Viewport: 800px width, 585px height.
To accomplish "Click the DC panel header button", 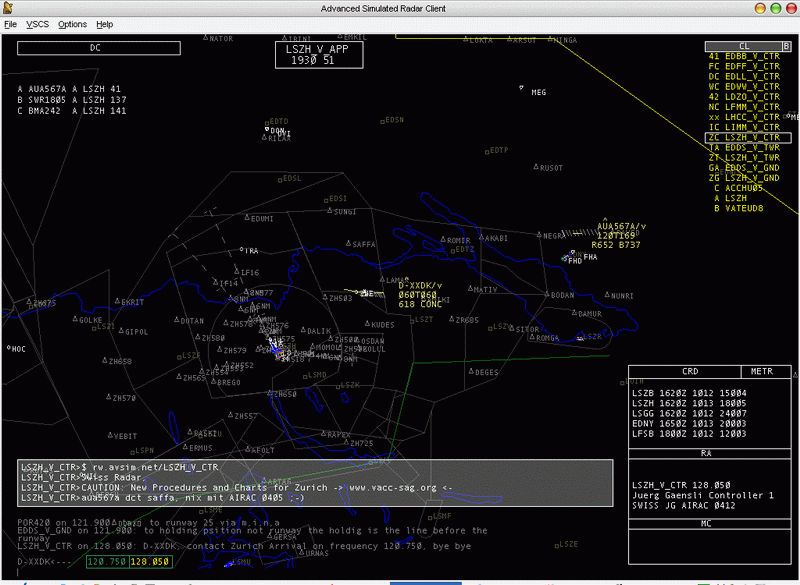I will click(96, 47).
